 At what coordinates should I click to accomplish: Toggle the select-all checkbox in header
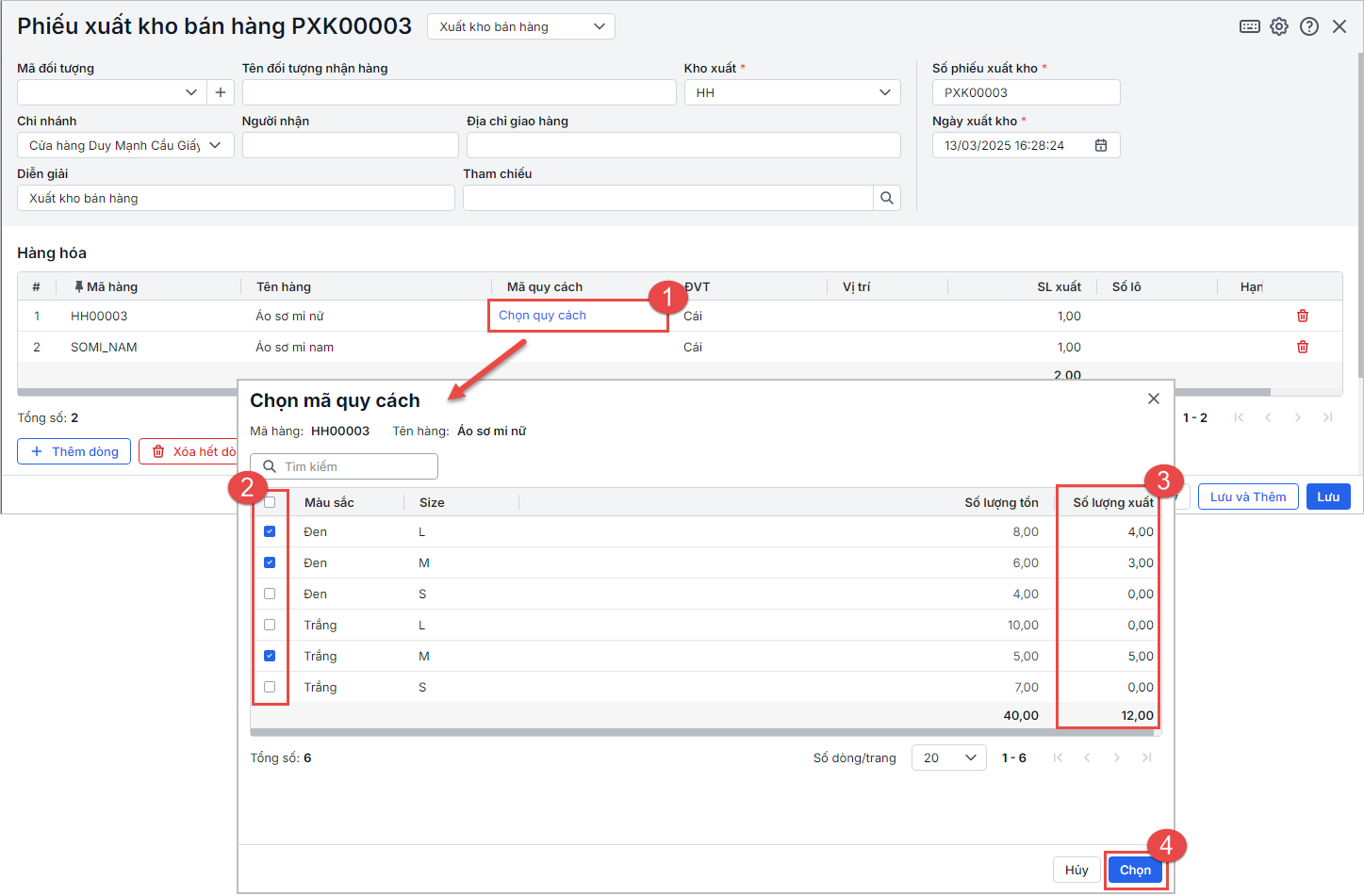[x=270, y=502]
